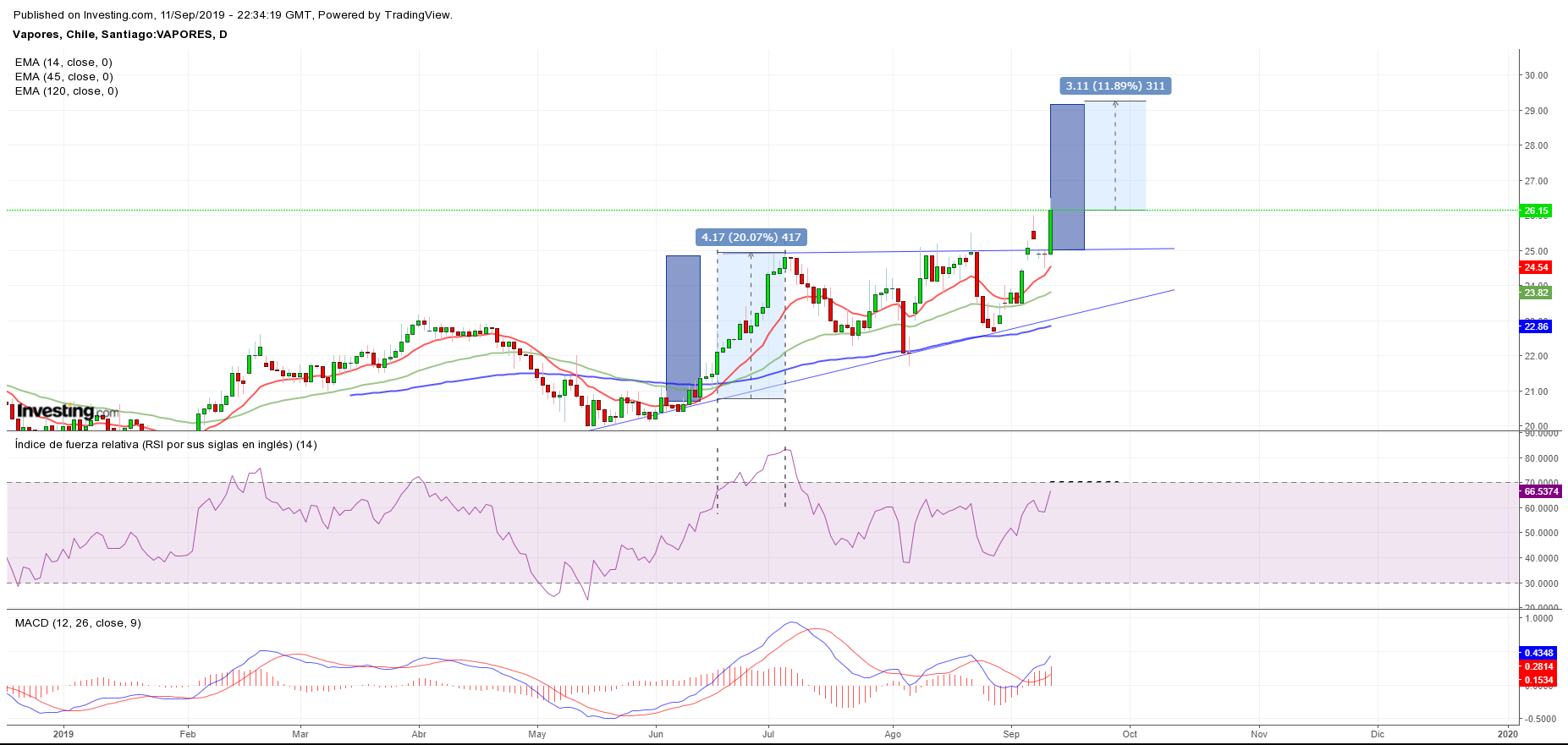The width and height of the screenshot is (1568, 745).
Task: Click the '4.17 (20.07%) 417' measurement label
Action: coord(751,237)
